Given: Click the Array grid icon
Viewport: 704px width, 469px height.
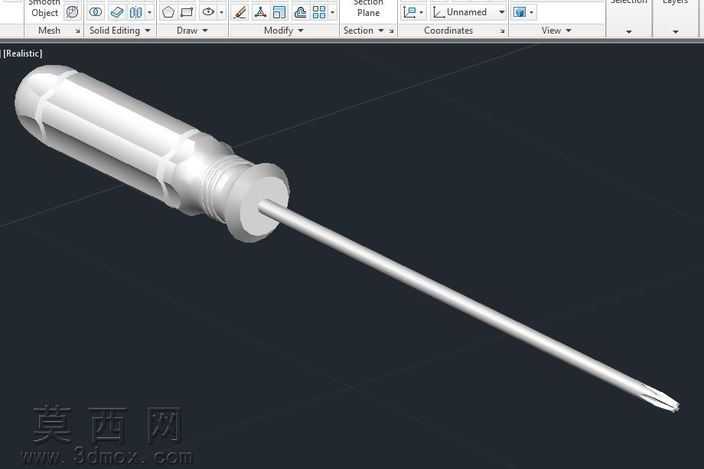Looking at the screenshot, I should coord(319,12).
